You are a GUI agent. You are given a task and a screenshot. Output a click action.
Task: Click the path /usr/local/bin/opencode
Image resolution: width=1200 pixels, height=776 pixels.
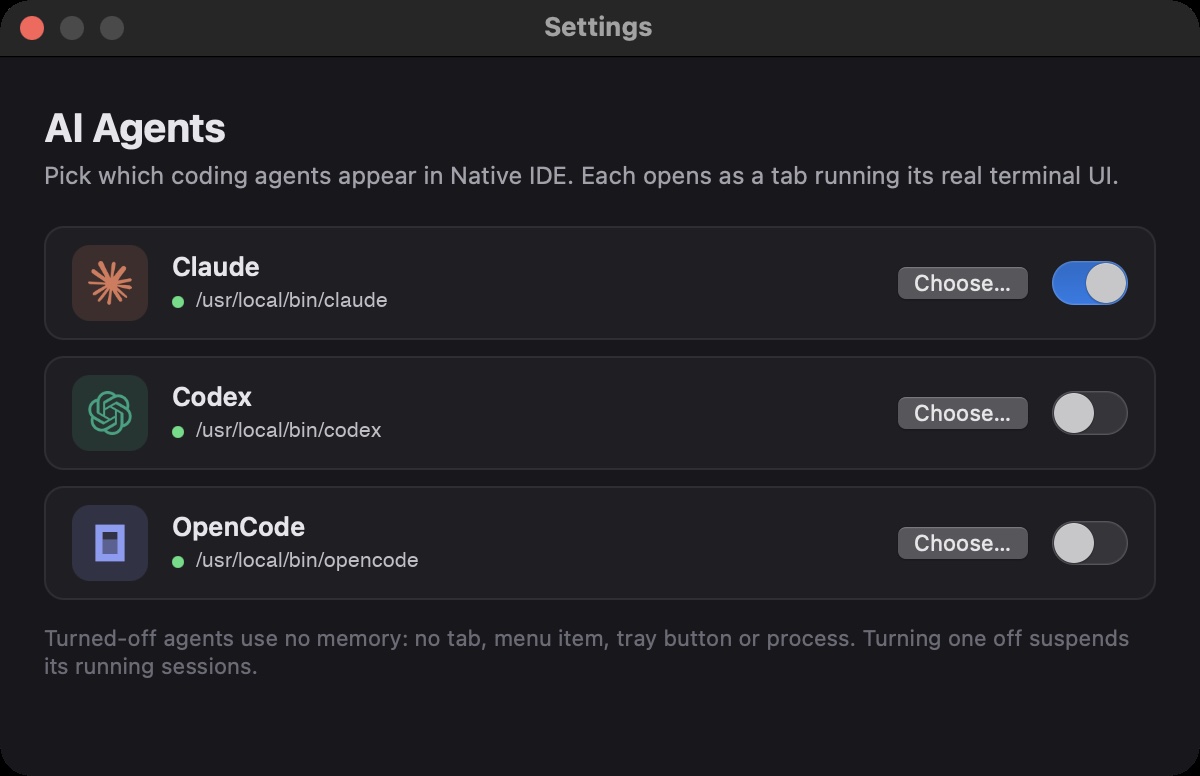click(307, 560)
